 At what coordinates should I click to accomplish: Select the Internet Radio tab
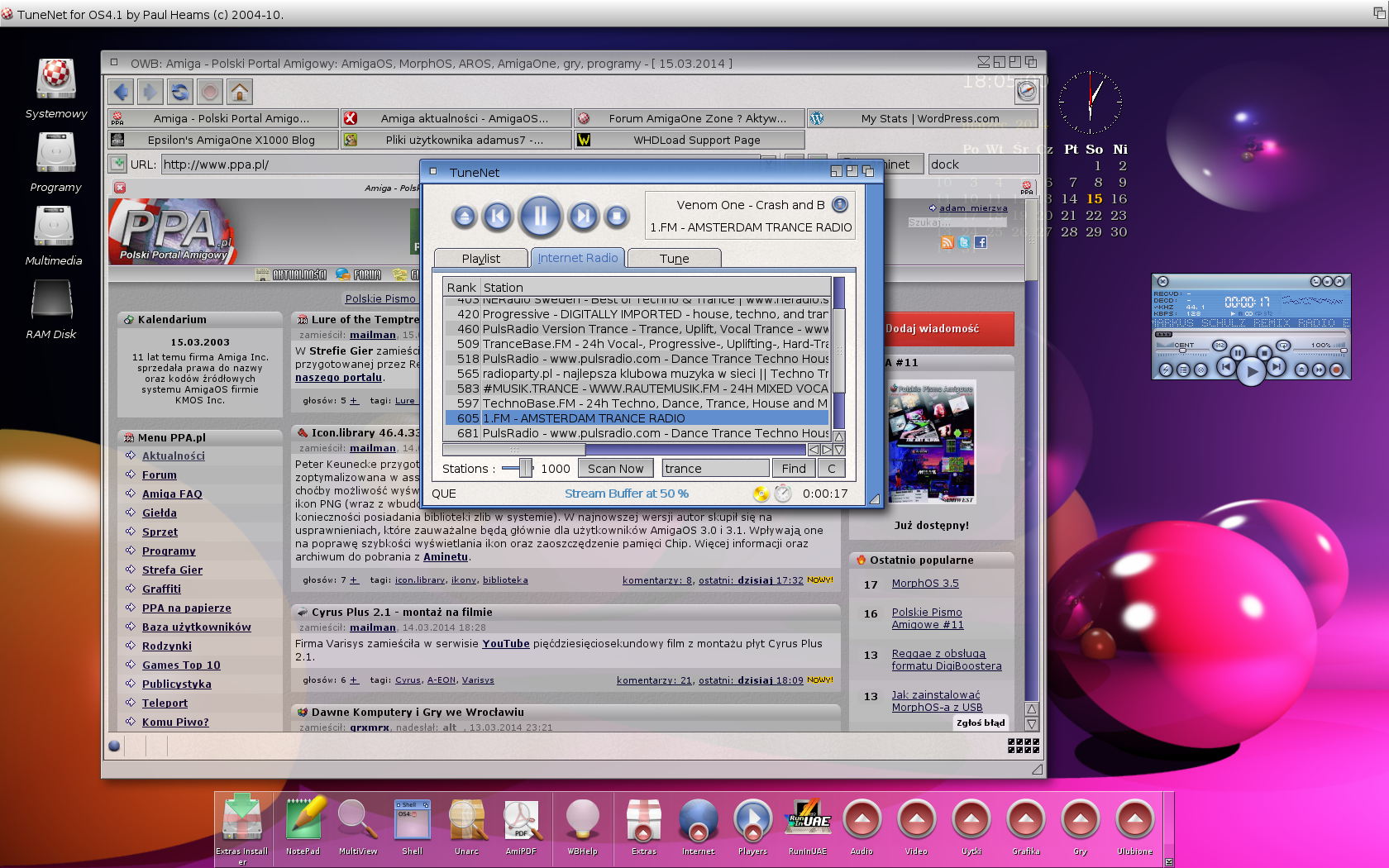tap(578, 258)
